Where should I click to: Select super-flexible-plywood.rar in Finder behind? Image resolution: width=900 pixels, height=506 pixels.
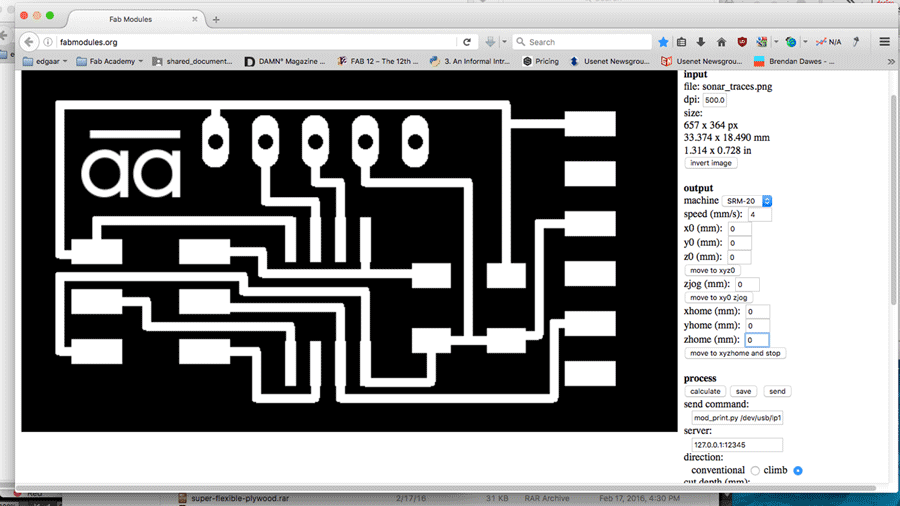click(240, 499)
